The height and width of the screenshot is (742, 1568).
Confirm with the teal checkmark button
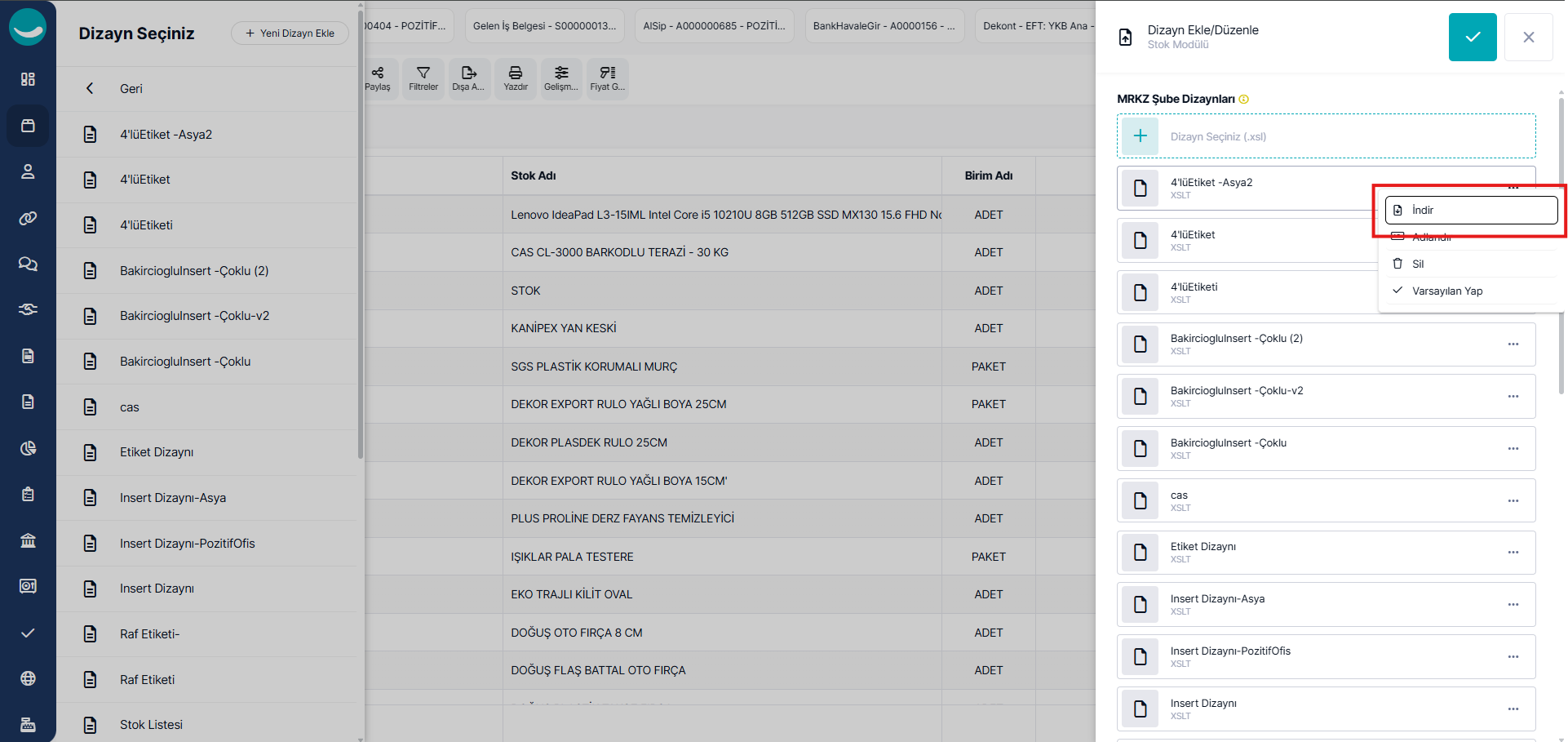[1473, 37]
